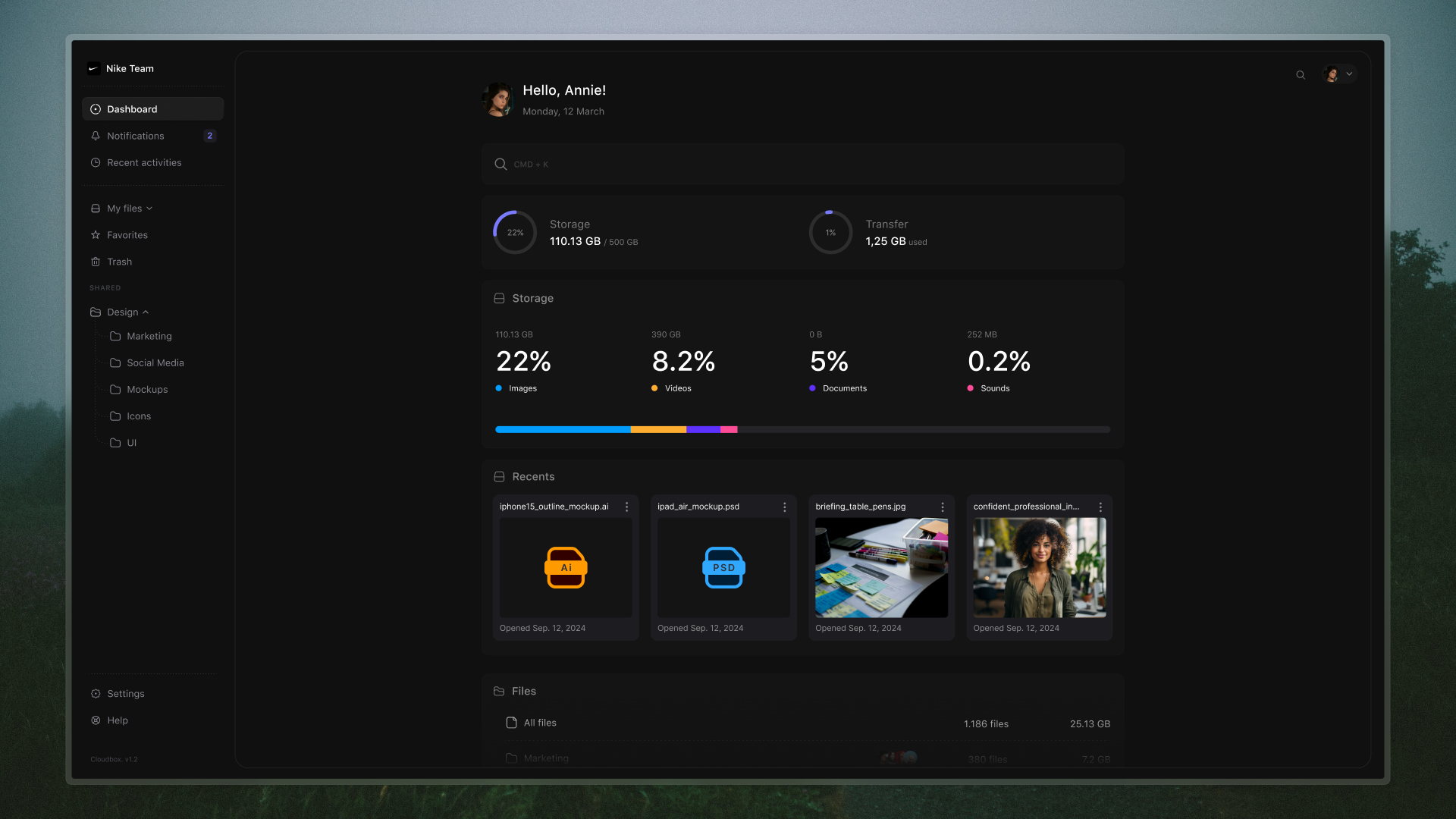Click the Trash bin icon
The image size is (1456, 819).
click(x=95, y=261)
